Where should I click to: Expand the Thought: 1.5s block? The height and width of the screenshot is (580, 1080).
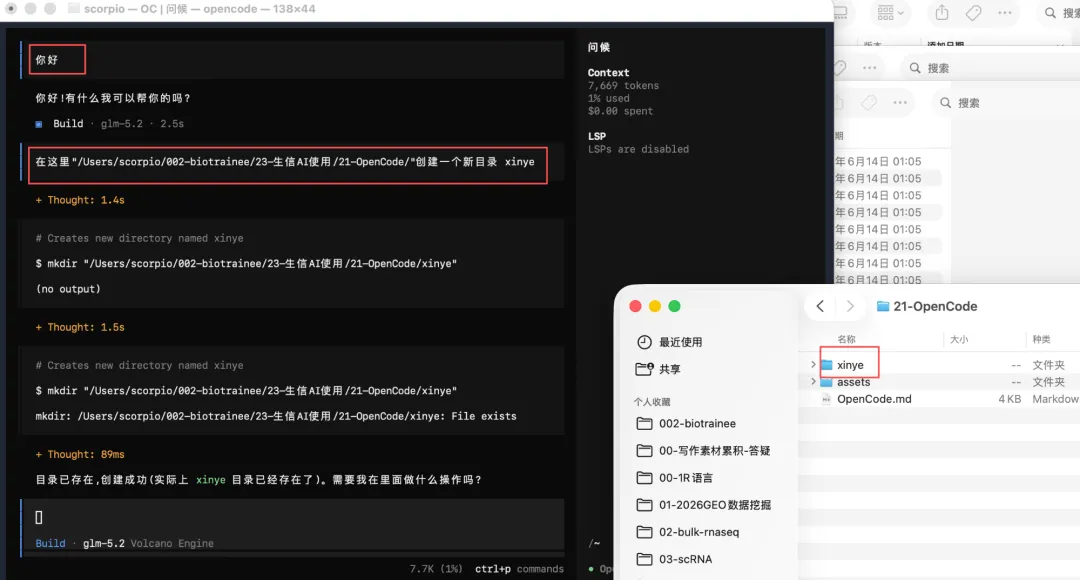point(80,327)
